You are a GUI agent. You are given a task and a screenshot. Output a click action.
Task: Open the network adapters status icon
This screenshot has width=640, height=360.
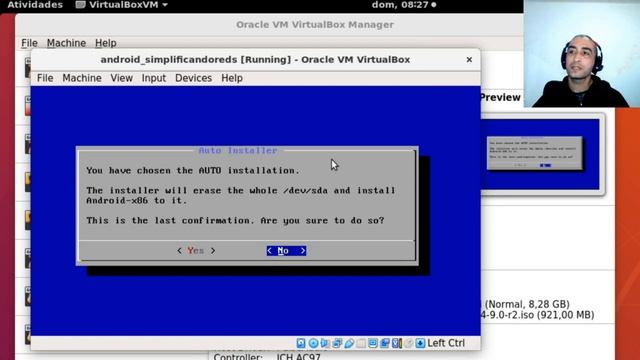[x=337, y=343]
